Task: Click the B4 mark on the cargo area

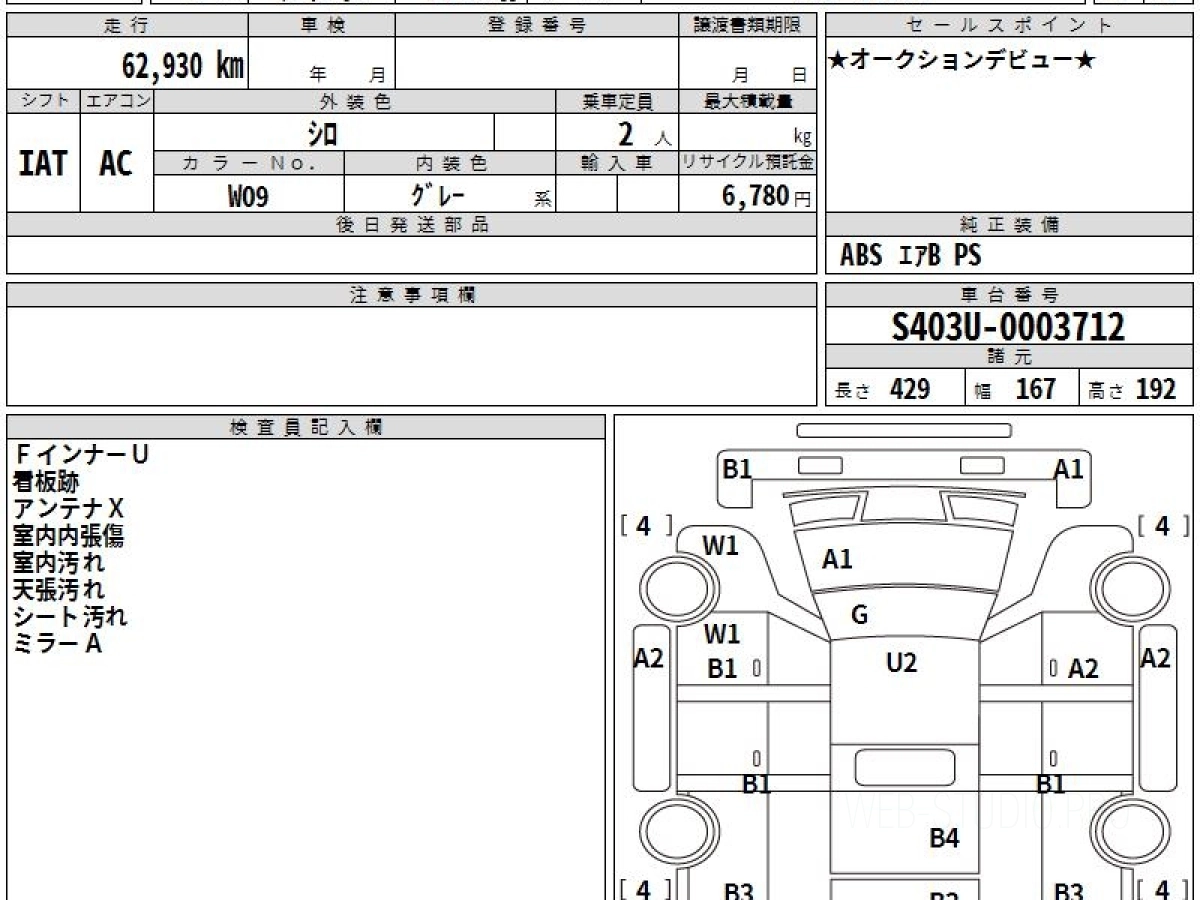Action: coord(944,838)
